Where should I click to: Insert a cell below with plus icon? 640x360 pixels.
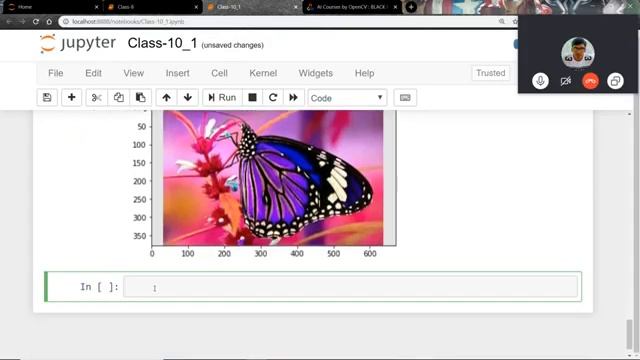click(x=71, y=98)
